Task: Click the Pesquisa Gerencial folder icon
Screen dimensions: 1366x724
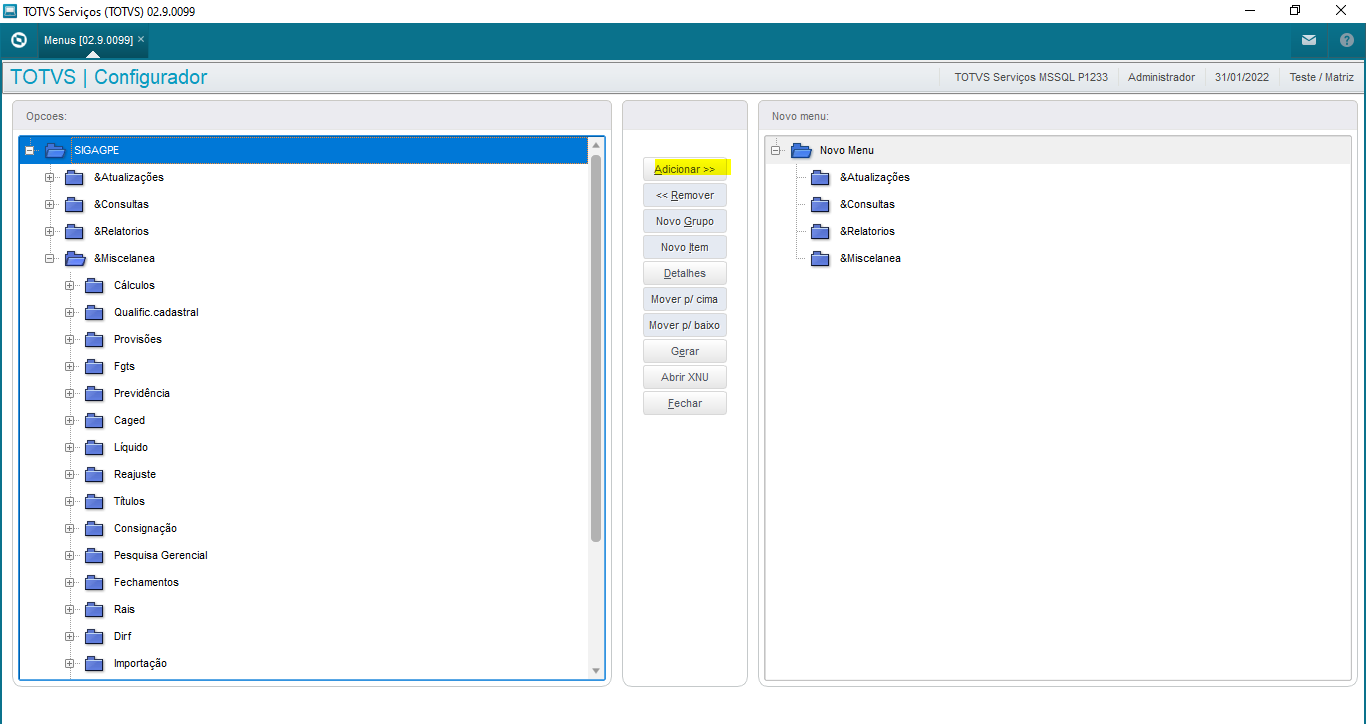Action: (95, 555)
